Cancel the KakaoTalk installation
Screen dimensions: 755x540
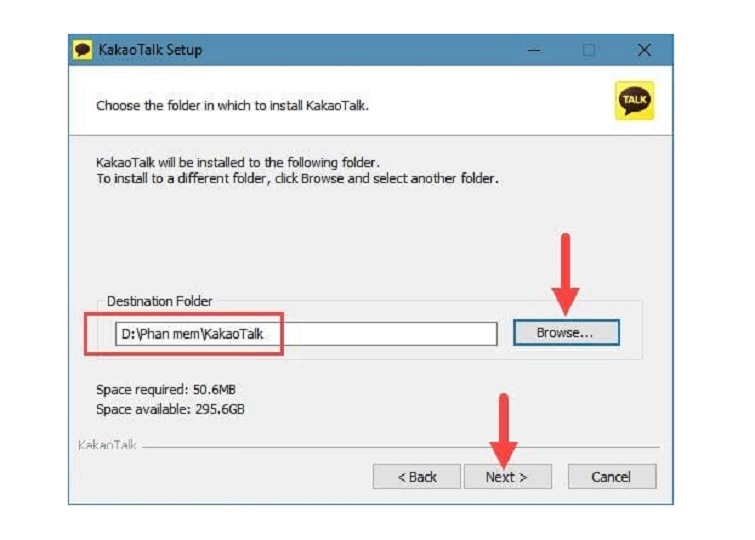click(x=611, y=477)
